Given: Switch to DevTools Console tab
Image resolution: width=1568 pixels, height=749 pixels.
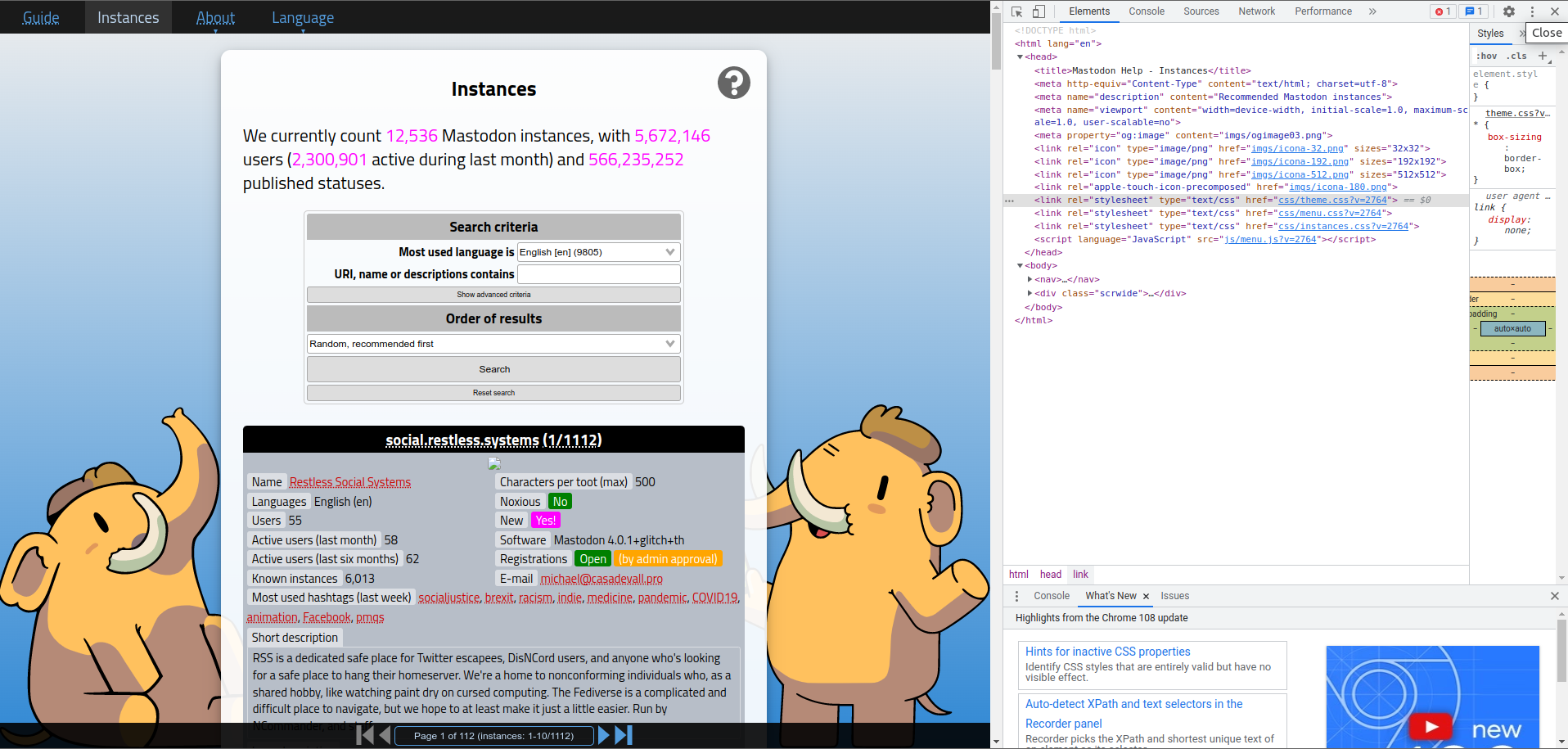Looking at the screenshot, I should pos(1146,11).
